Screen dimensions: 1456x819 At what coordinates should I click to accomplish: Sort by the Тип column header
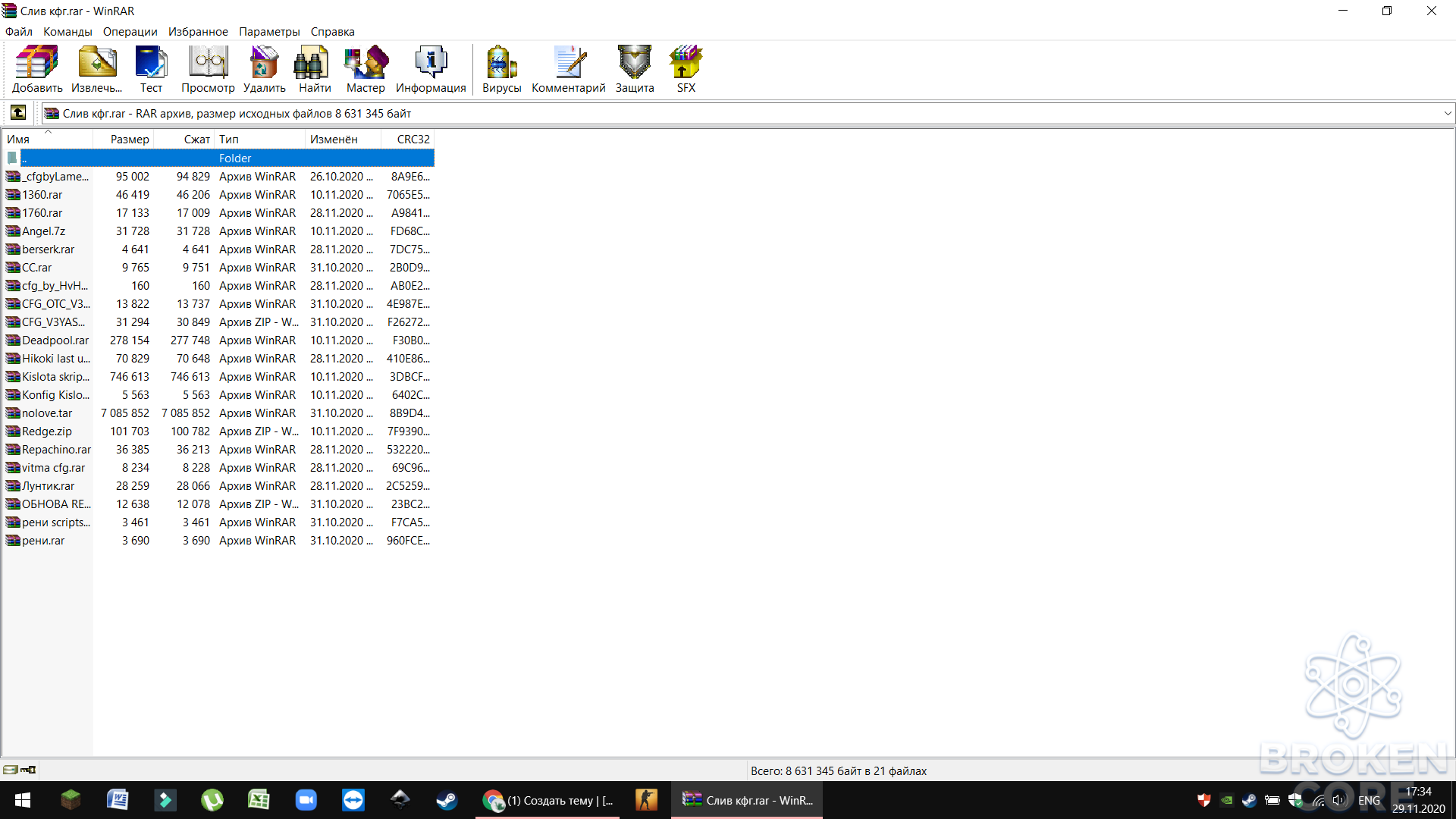tap(260, 140)
